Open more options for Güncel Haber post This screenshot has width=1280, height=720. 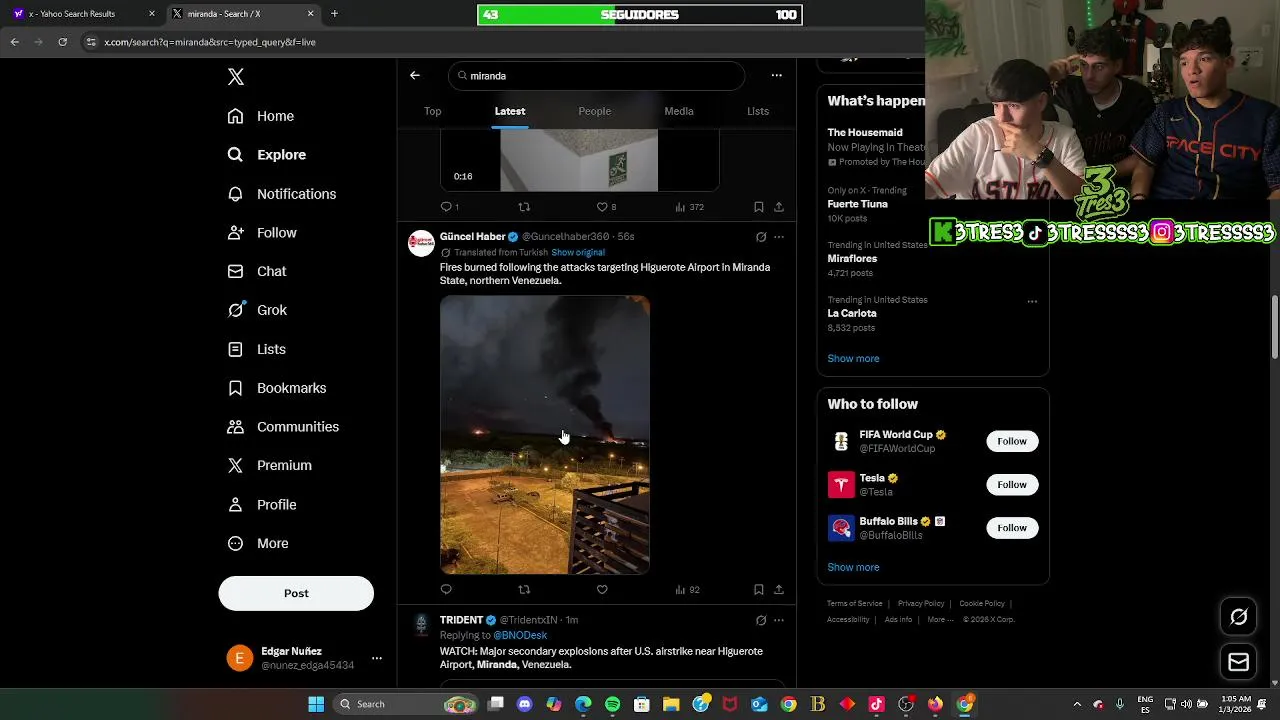pos(779,237)
